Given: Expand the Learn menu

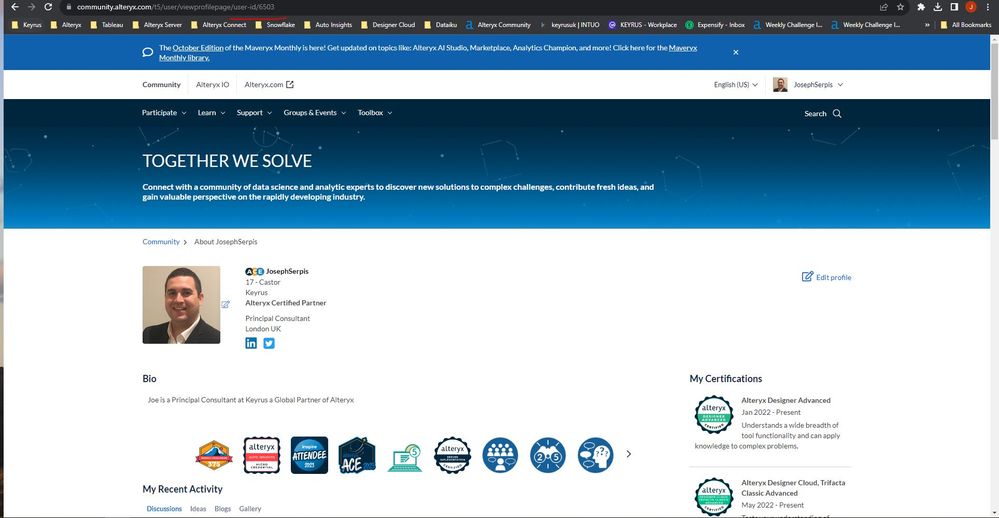Looking at the screenshot, I should (211, 113).
